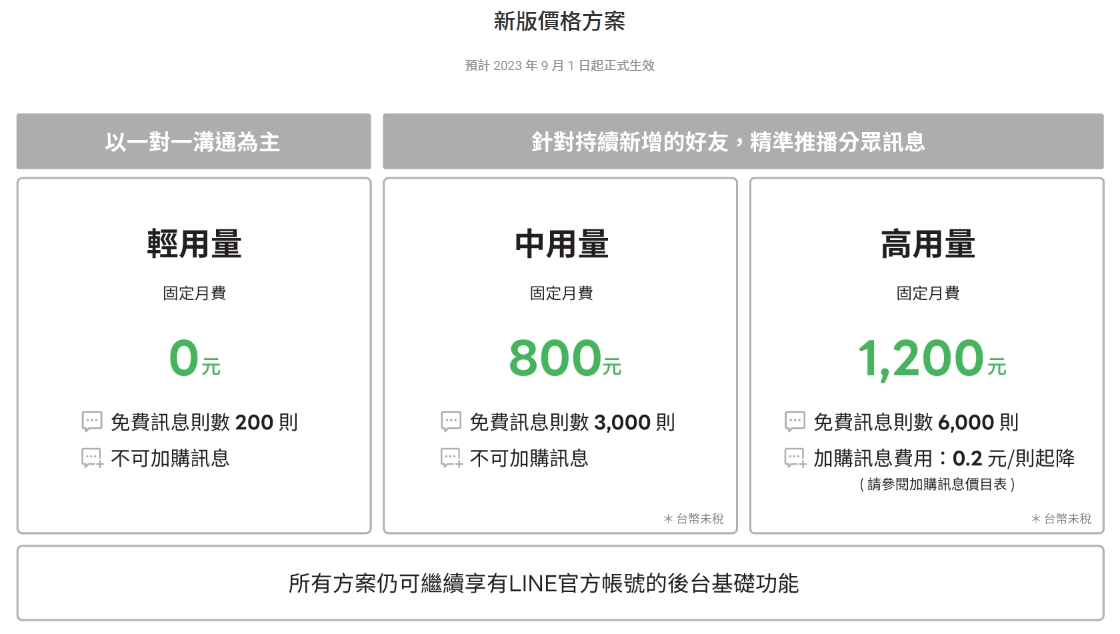Select the 以一對一溝通為主 header tab
The height and width of the screenshot is (634, 1120).
[193, 142]
